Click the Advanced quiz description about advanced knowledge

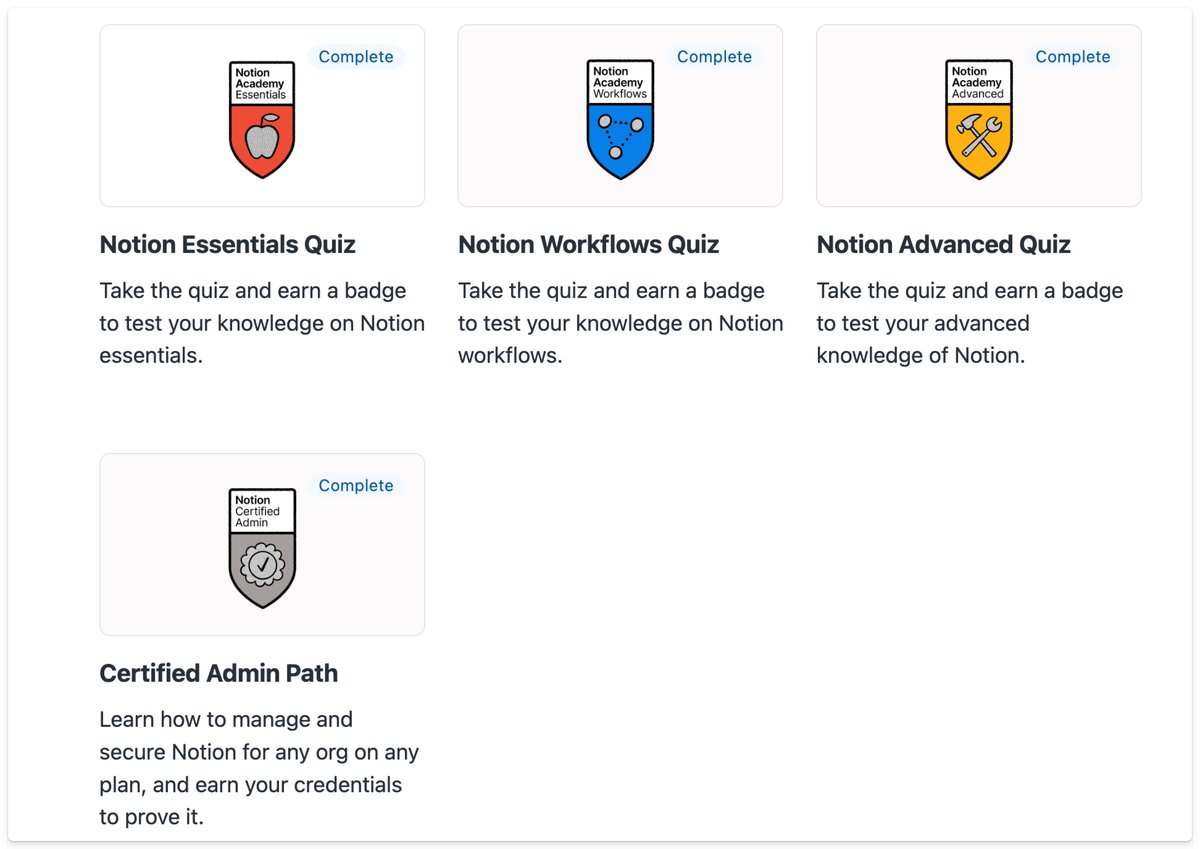970,323
